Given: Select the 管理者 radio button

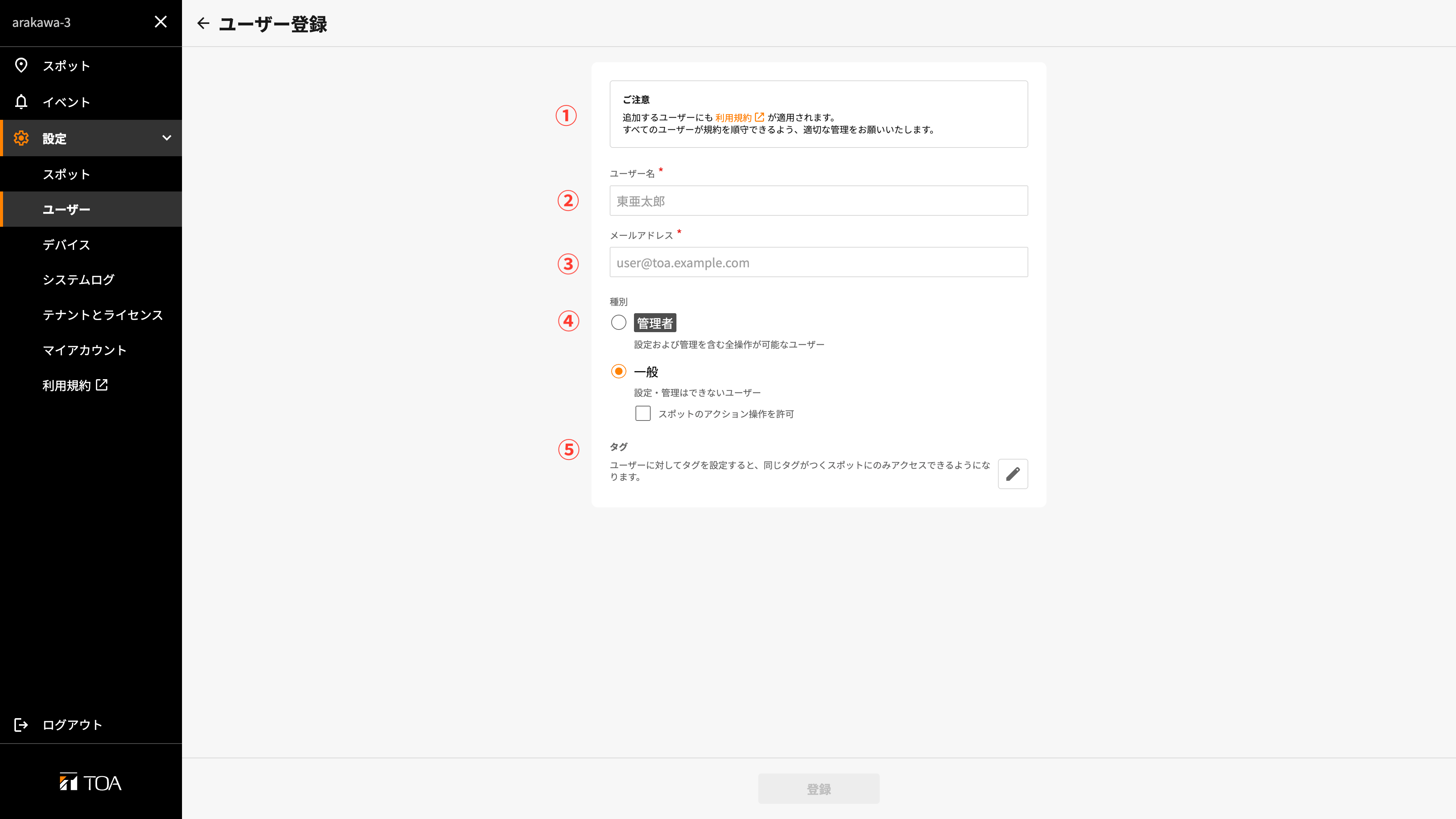Looking at the screenshot, I should tap(618, 323).
